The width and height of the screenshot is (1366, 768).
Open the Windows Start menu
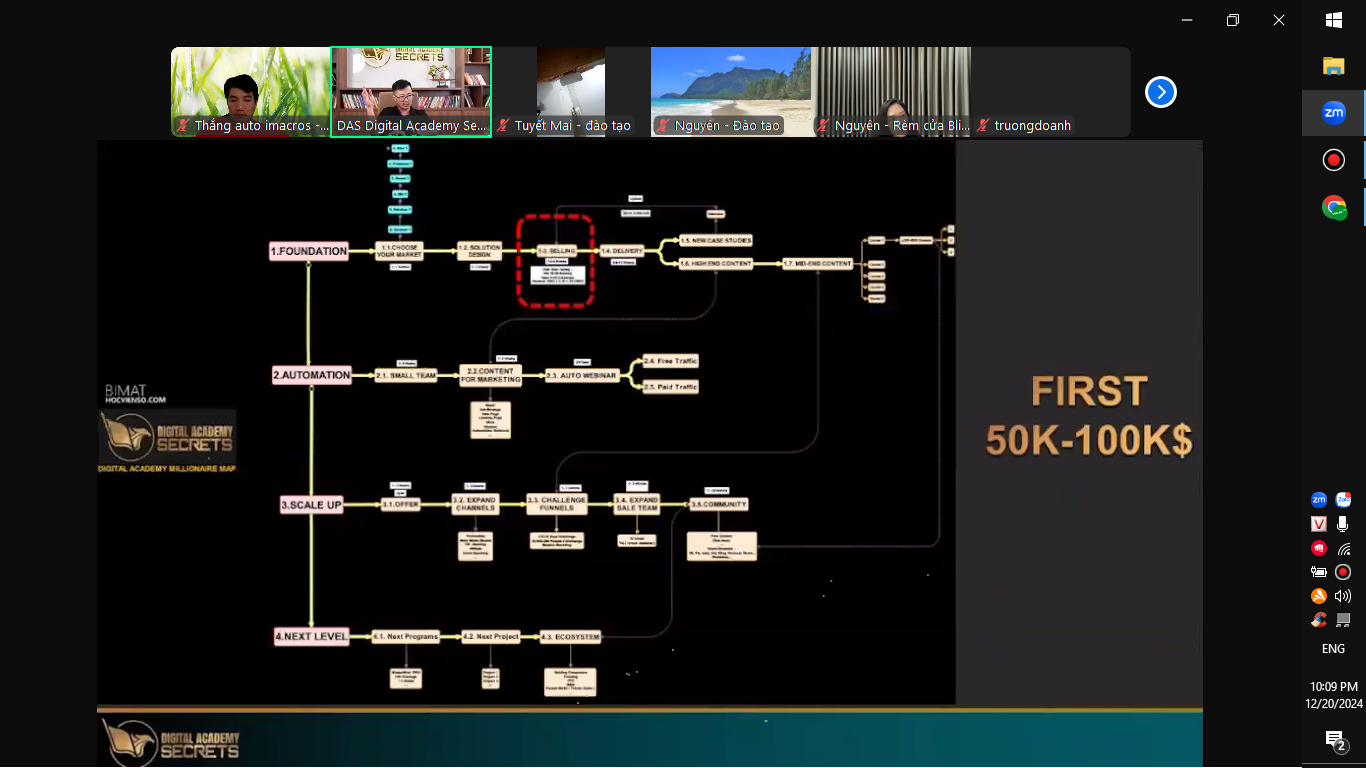point(1333,20)
